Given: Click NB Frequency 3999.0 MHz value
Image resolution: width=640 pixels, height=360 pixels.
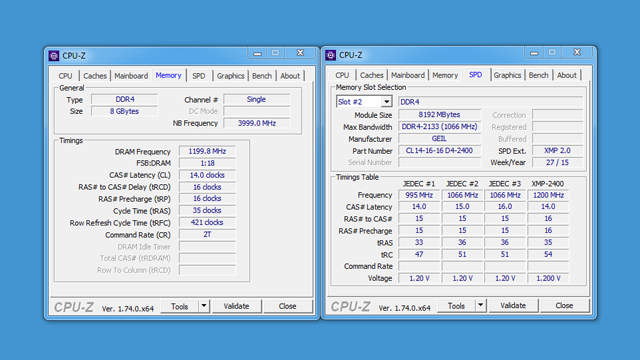Looking at the screenshot, I should [257, 123].
